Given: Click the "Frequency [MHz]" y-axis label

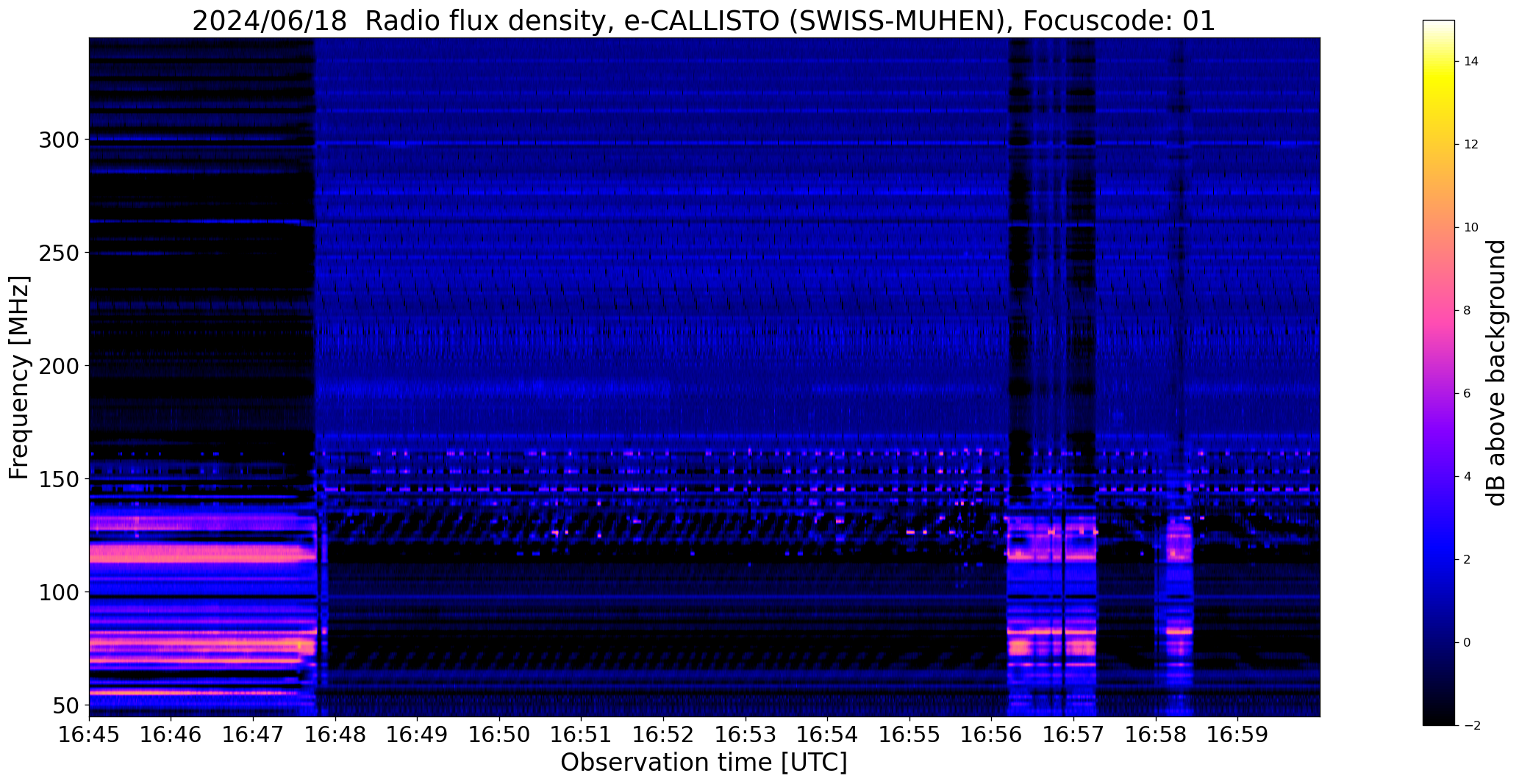Looking at the screenshot, I should [x=19, y=378].
